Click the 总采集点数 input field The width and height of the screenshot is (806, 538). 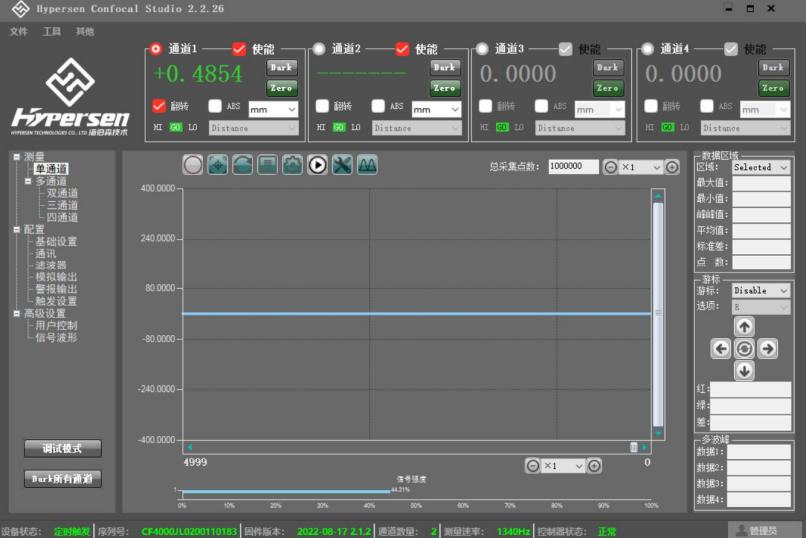click(x=573, y=166)
